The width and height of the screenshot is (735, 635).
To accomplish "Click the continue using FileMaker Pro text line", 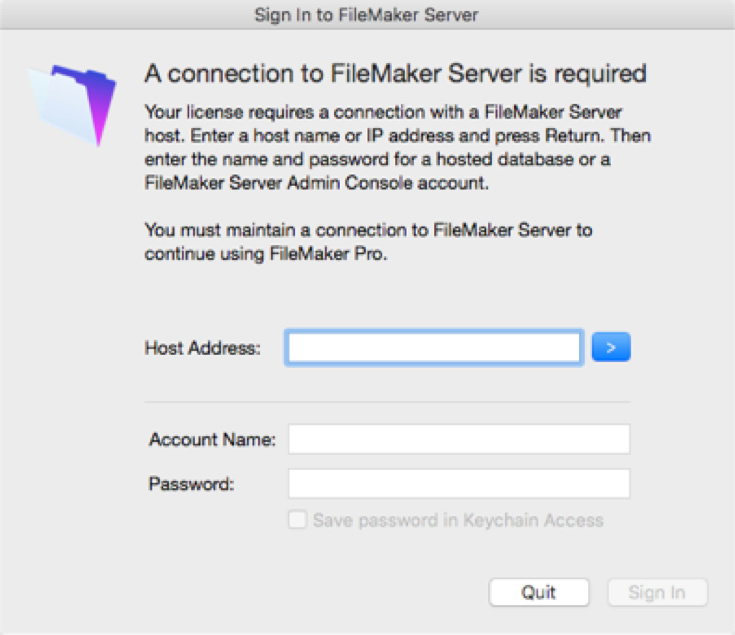I will [266, 254].
